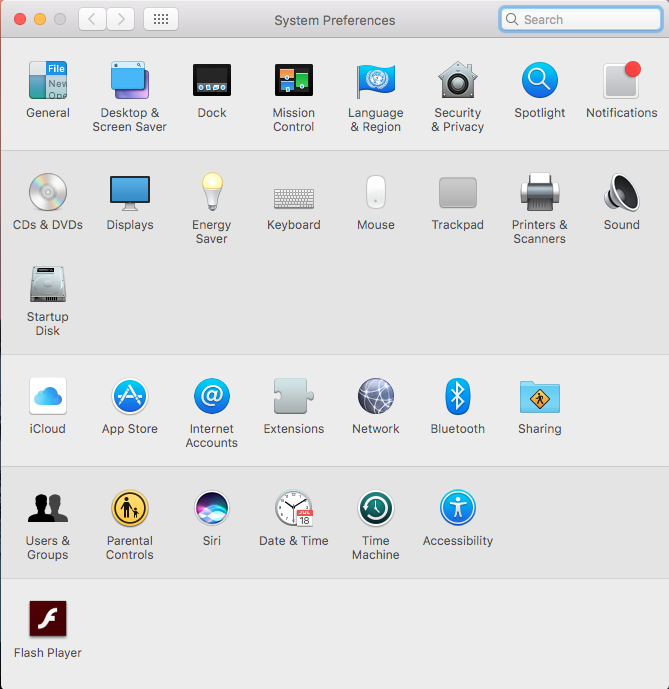Click the Search field
Screen dimensions: 669x689
581,19
